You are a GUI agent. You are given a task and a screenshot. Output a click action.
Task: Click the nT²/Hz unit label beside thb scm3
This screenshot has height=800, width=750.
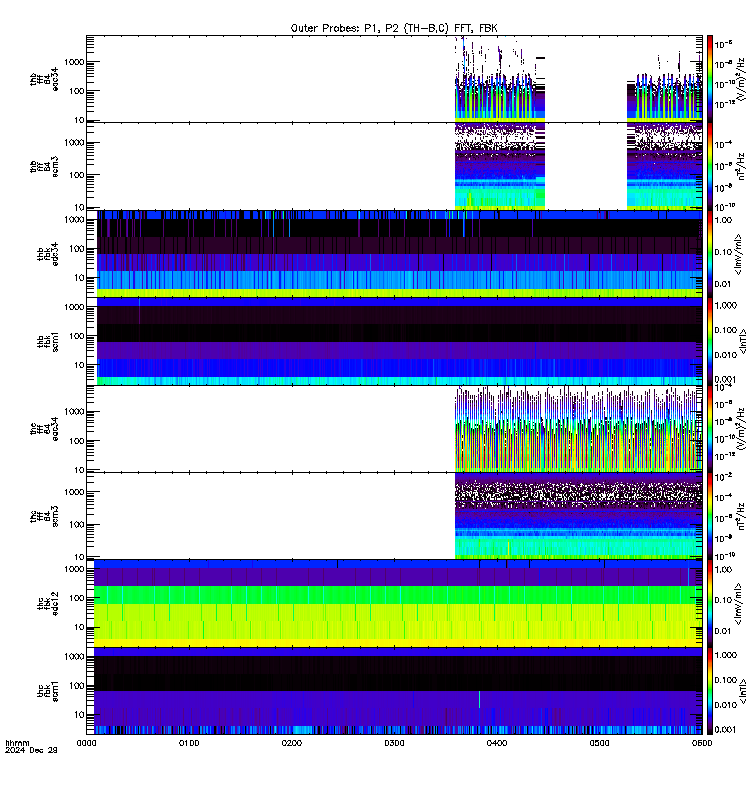pos(741,167)
